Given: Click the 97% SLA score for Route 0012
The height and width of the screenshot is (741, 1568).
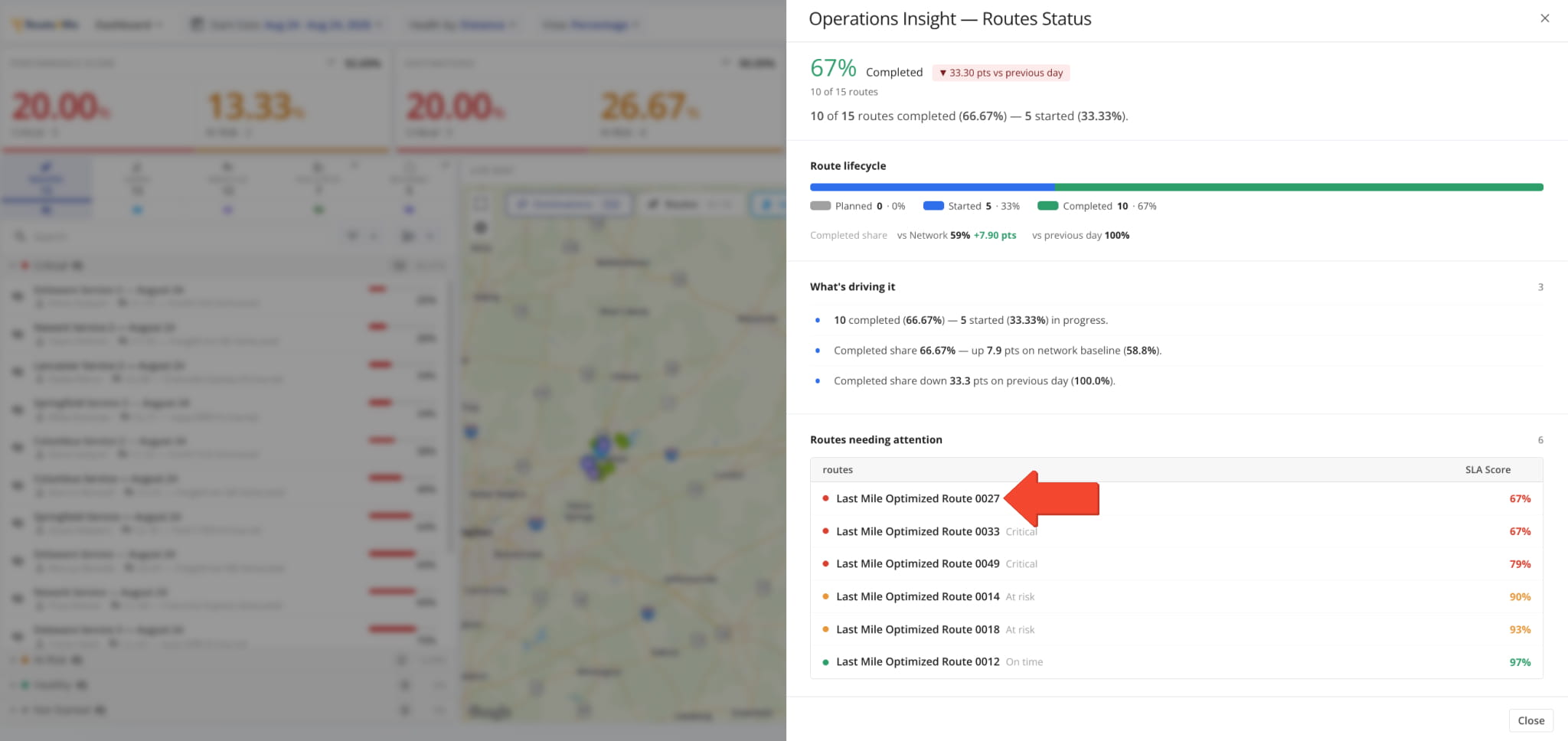Looking at the screenshot, I should coord(1520,662).
